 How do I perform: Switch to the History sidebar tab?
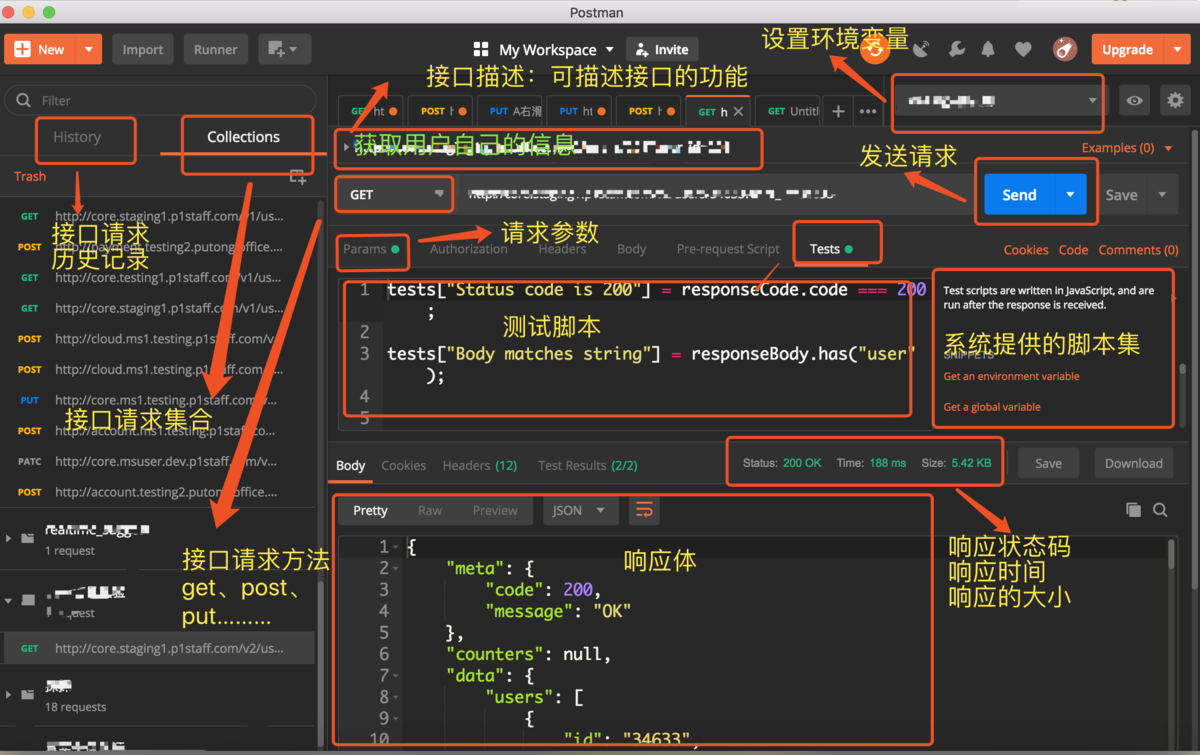click(x=77, y=137)
